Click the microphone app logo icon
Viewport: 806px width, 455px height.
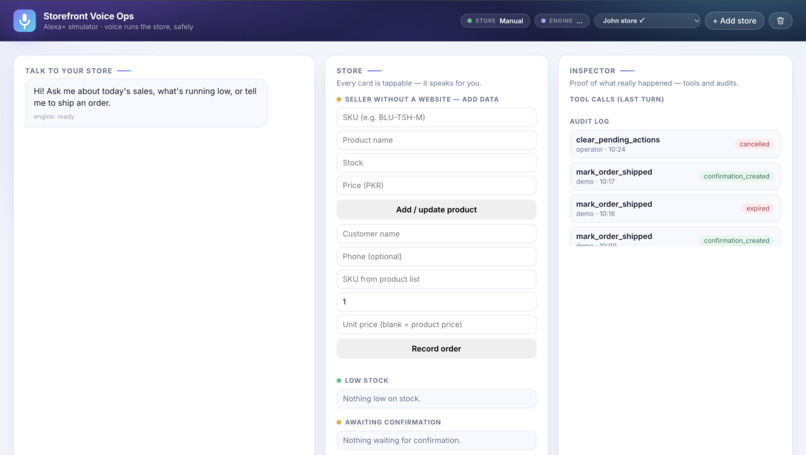click(x=25, y=21)
